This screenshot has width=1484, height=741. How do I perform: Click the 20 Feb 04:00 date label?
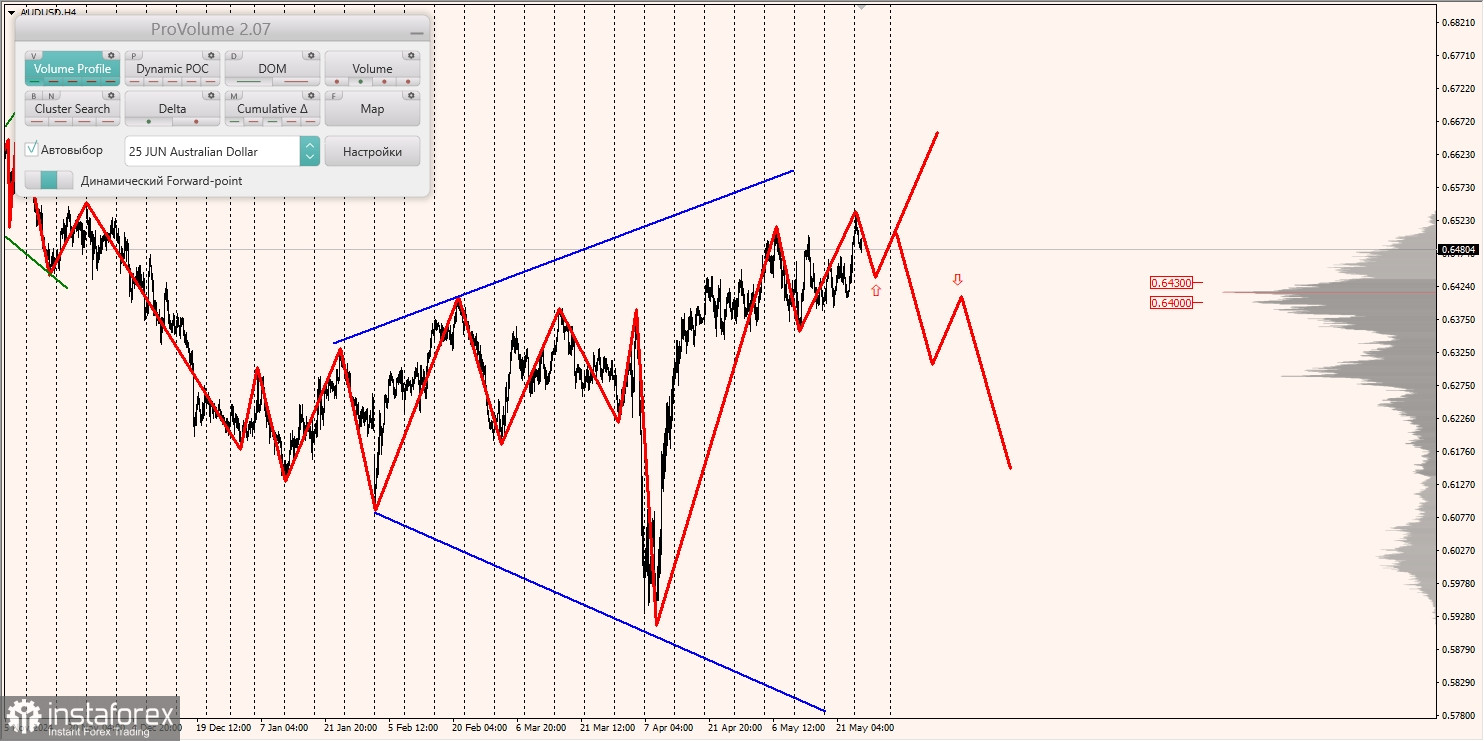tap(478, 727)
